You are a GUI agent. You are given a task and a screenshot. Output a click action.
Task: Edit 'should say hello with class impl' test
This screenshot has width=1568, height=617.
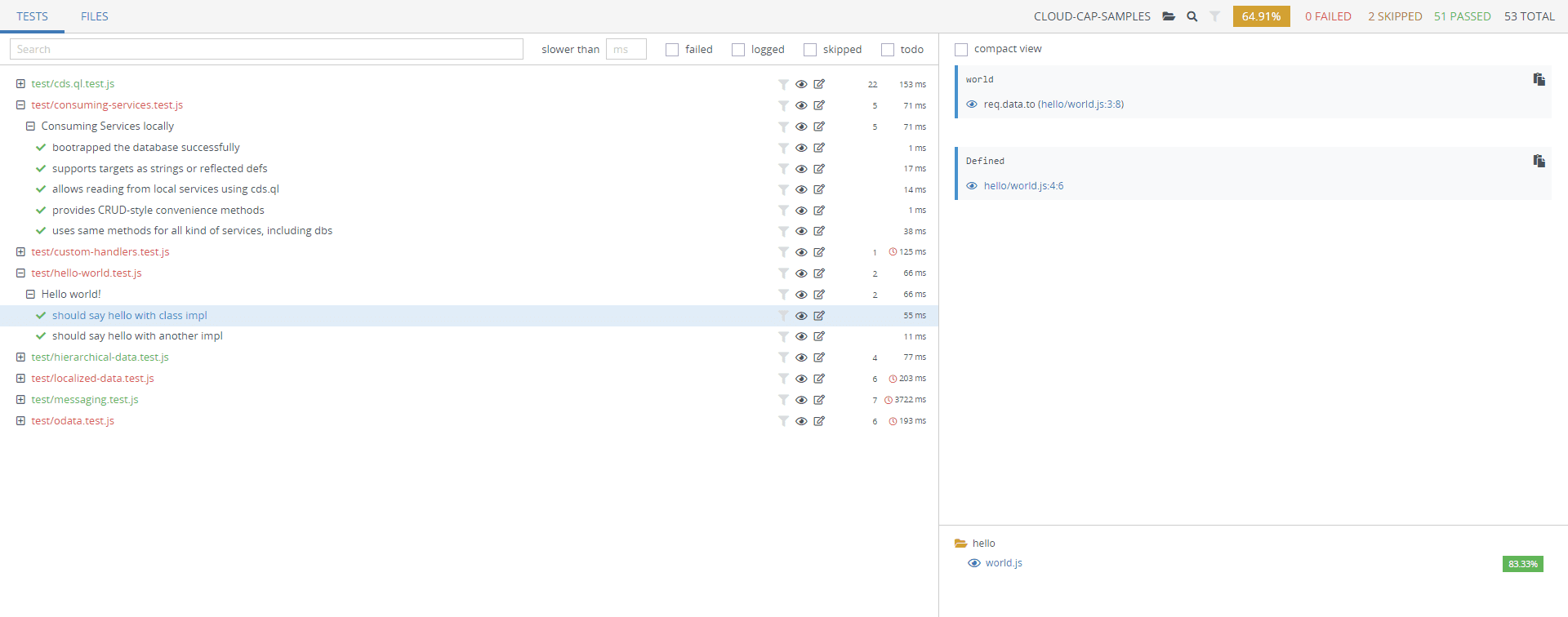point(819,316)
